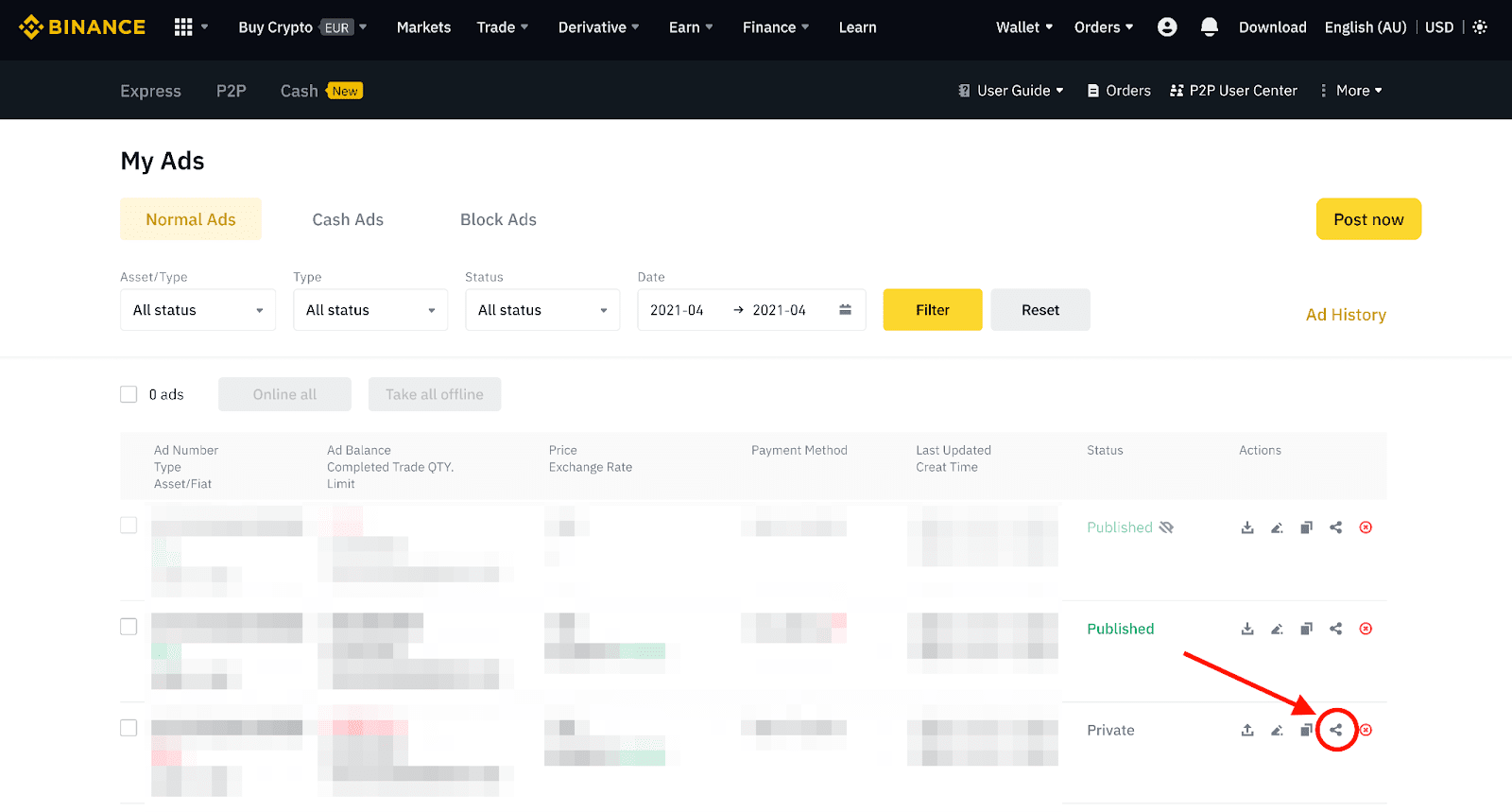The width and height of the screenshot is (1512, 812).
Task: Switch to the Block Ads tab
Action: click(498, 219)
